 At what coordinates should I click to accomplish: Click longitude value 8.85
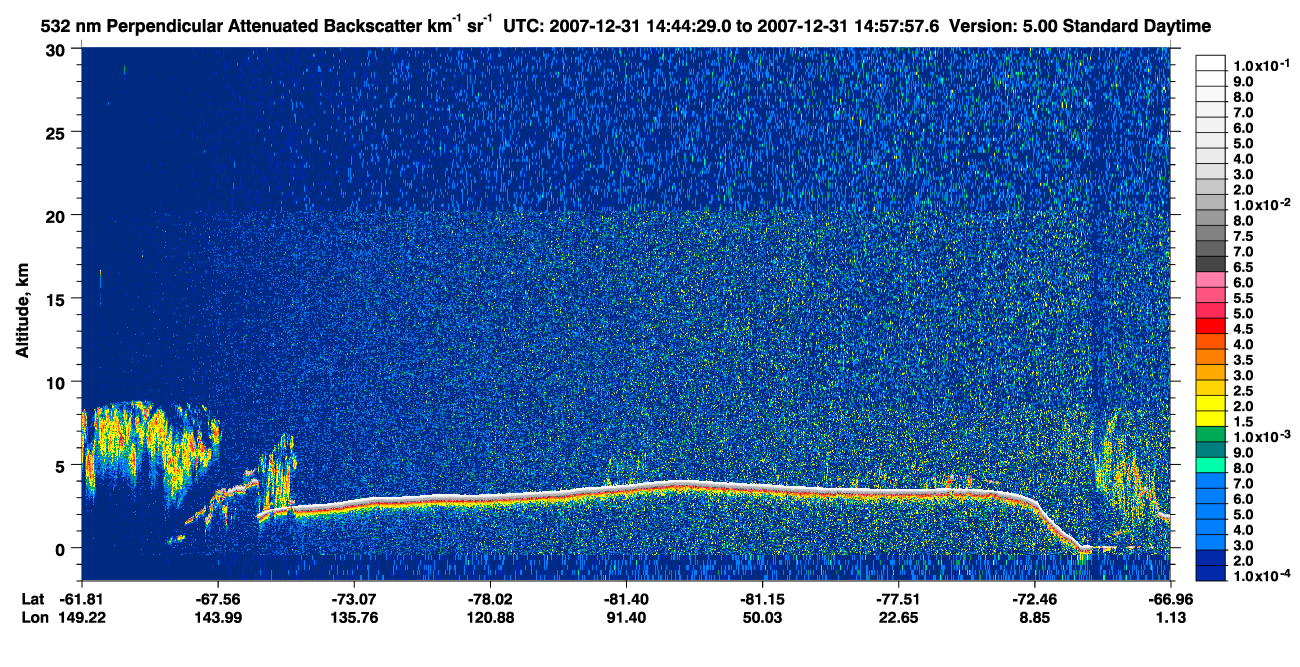coord(1034,618)
